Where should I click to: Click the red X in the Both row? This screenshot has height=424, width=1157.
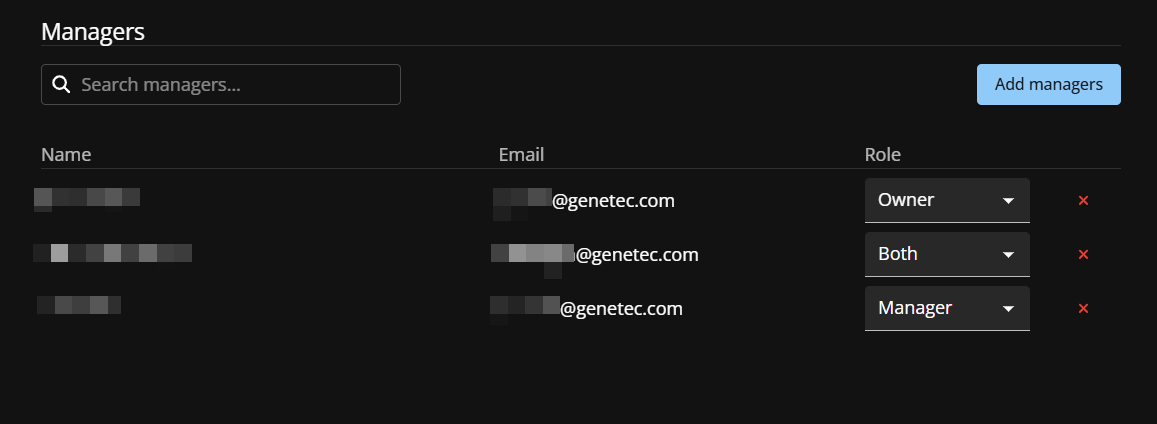1083,255
